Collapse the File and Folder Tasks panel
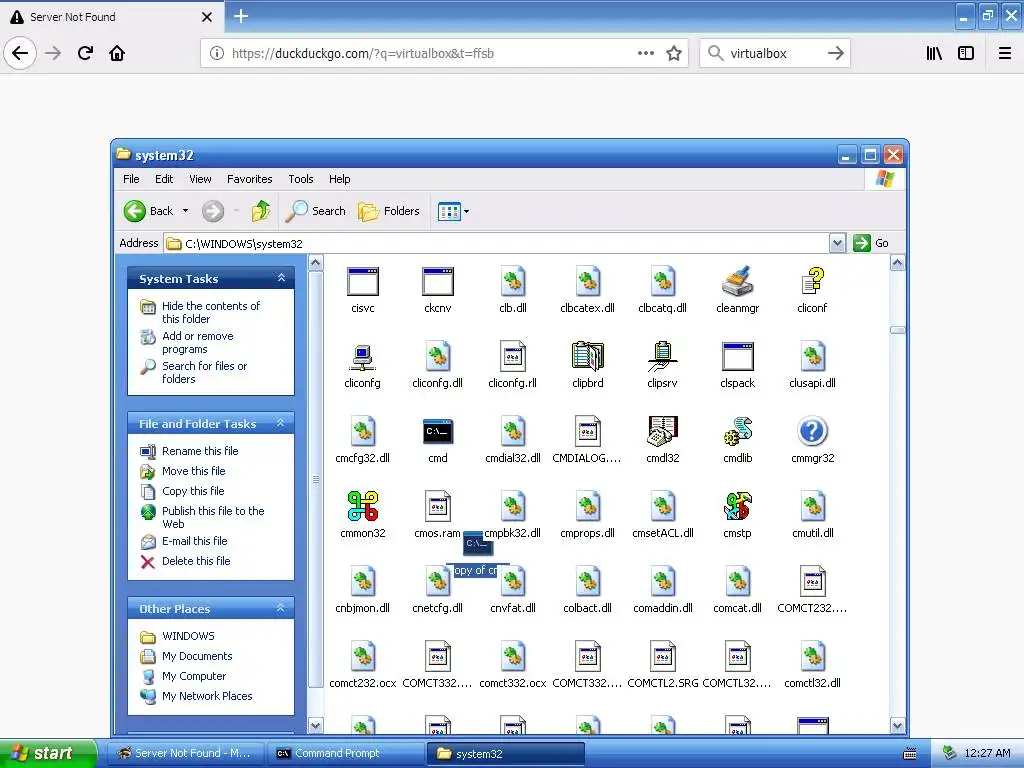The image size is (1024, 768). tap(281, 423)
